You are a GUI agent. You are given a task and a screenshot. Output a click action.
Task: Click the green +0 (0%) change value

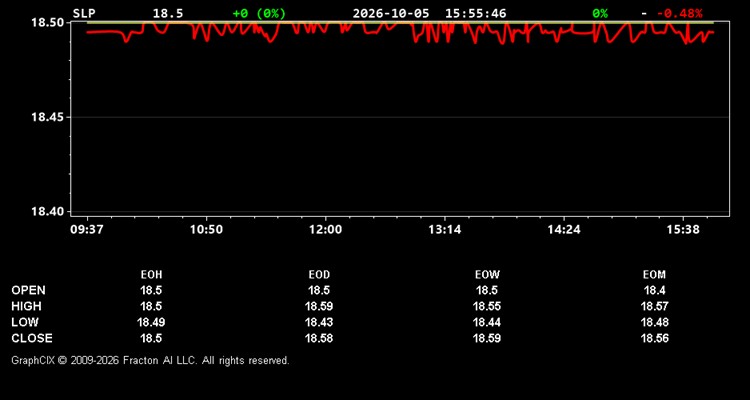(x=259, y=13)
